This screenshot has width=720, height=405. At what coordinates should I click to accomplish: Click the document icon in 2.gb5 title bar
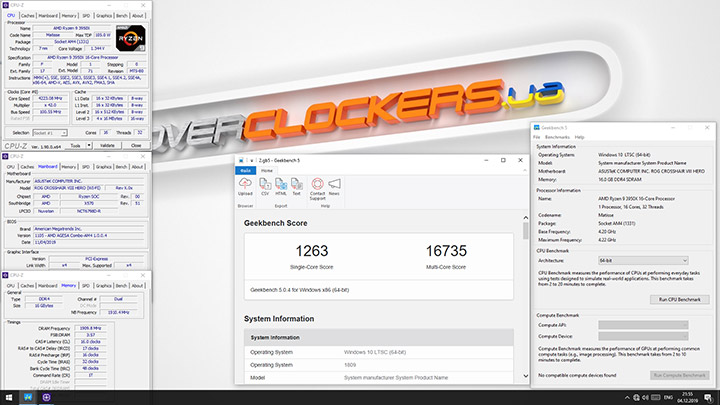(x=241, y=160)
